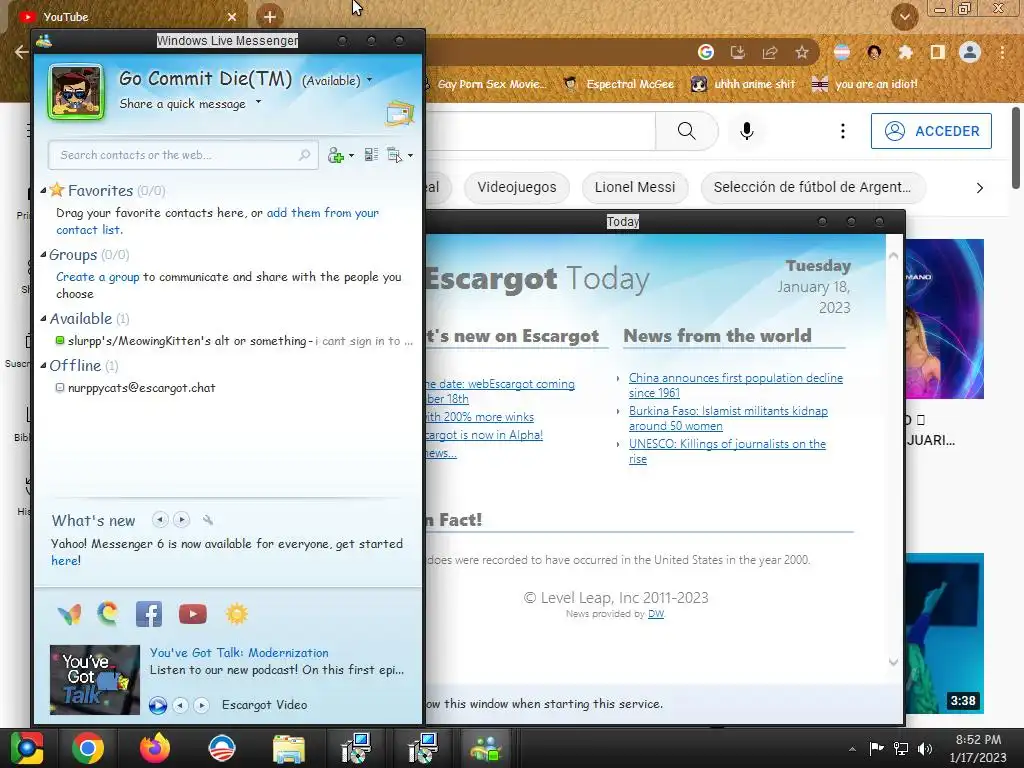This screenshot has height=768, width=1024.
Task: Open the add contact icon in Messenger
Action: coord(336,155)
